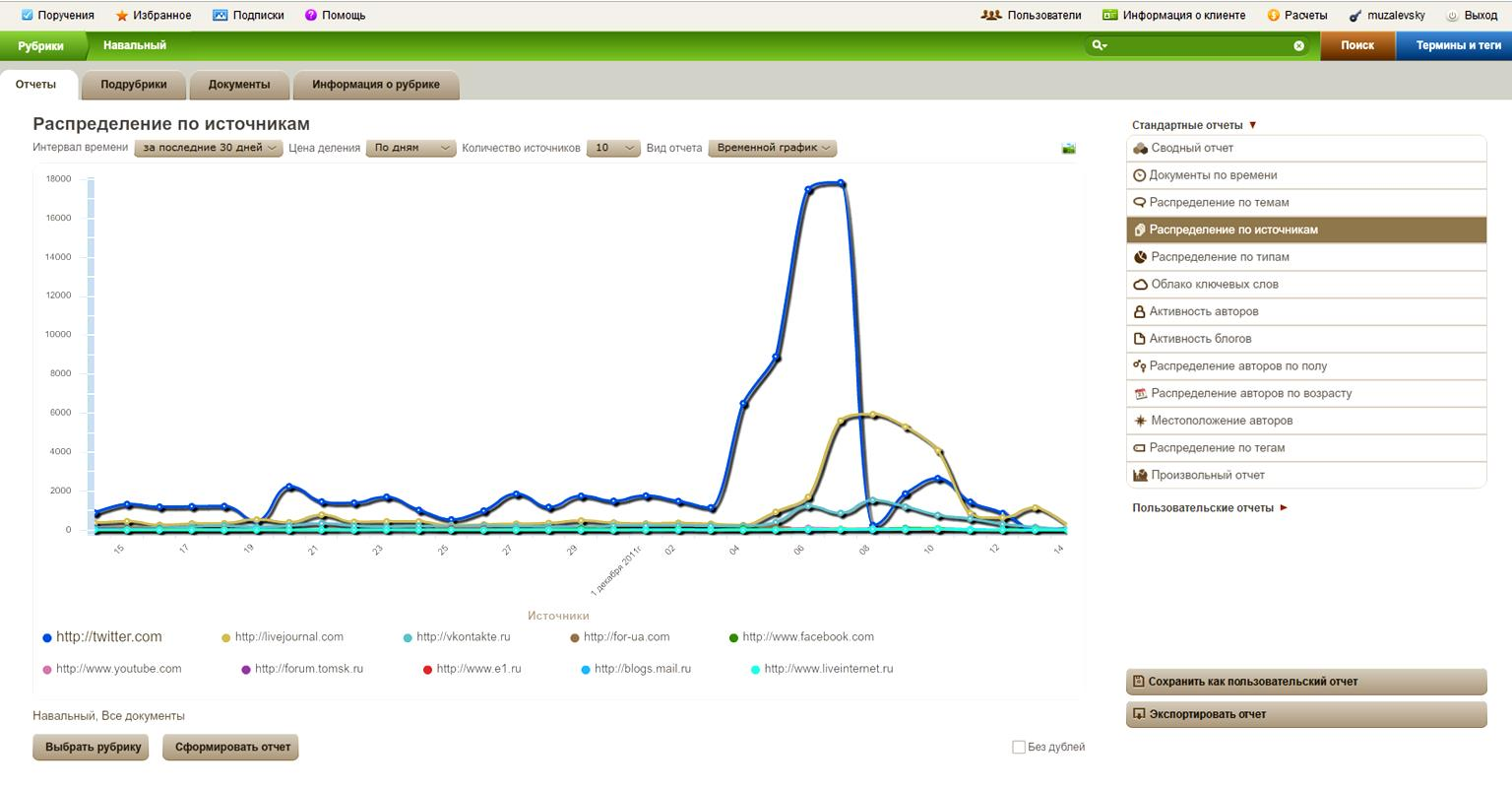Click the twitter.com peak data point

click(841, 183)
